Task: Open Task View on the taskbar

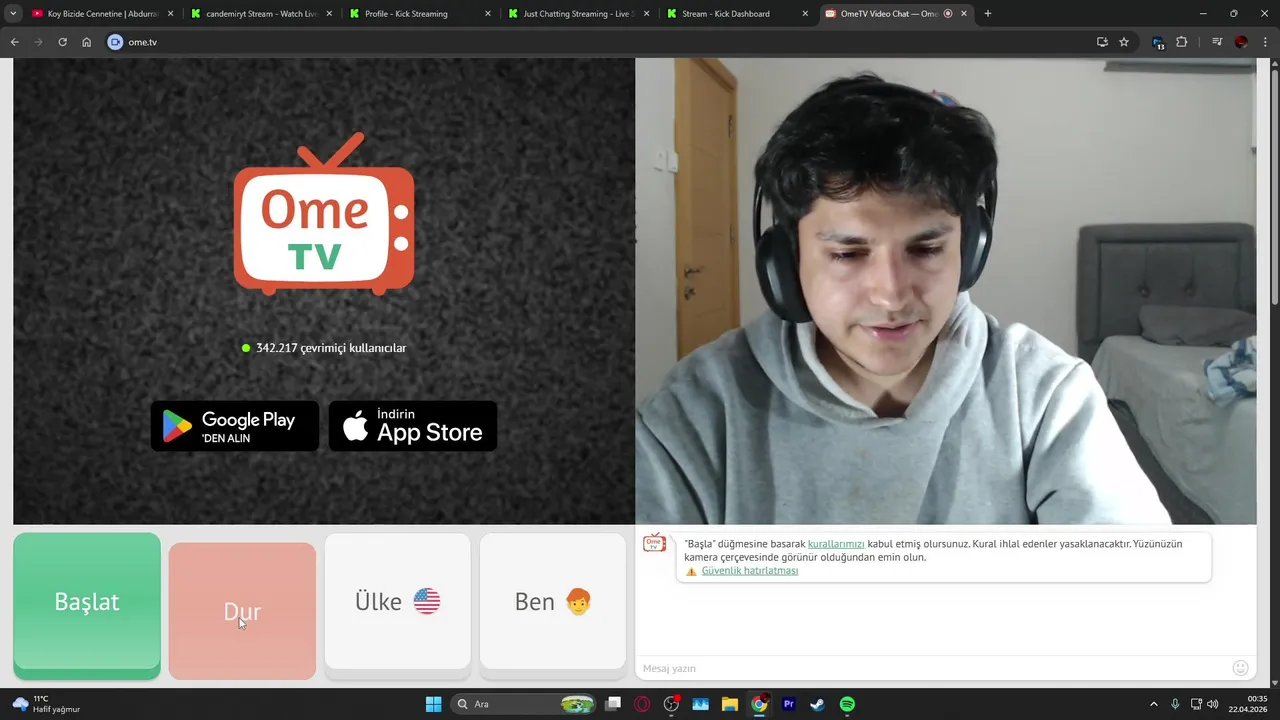Action: point(614,704)
